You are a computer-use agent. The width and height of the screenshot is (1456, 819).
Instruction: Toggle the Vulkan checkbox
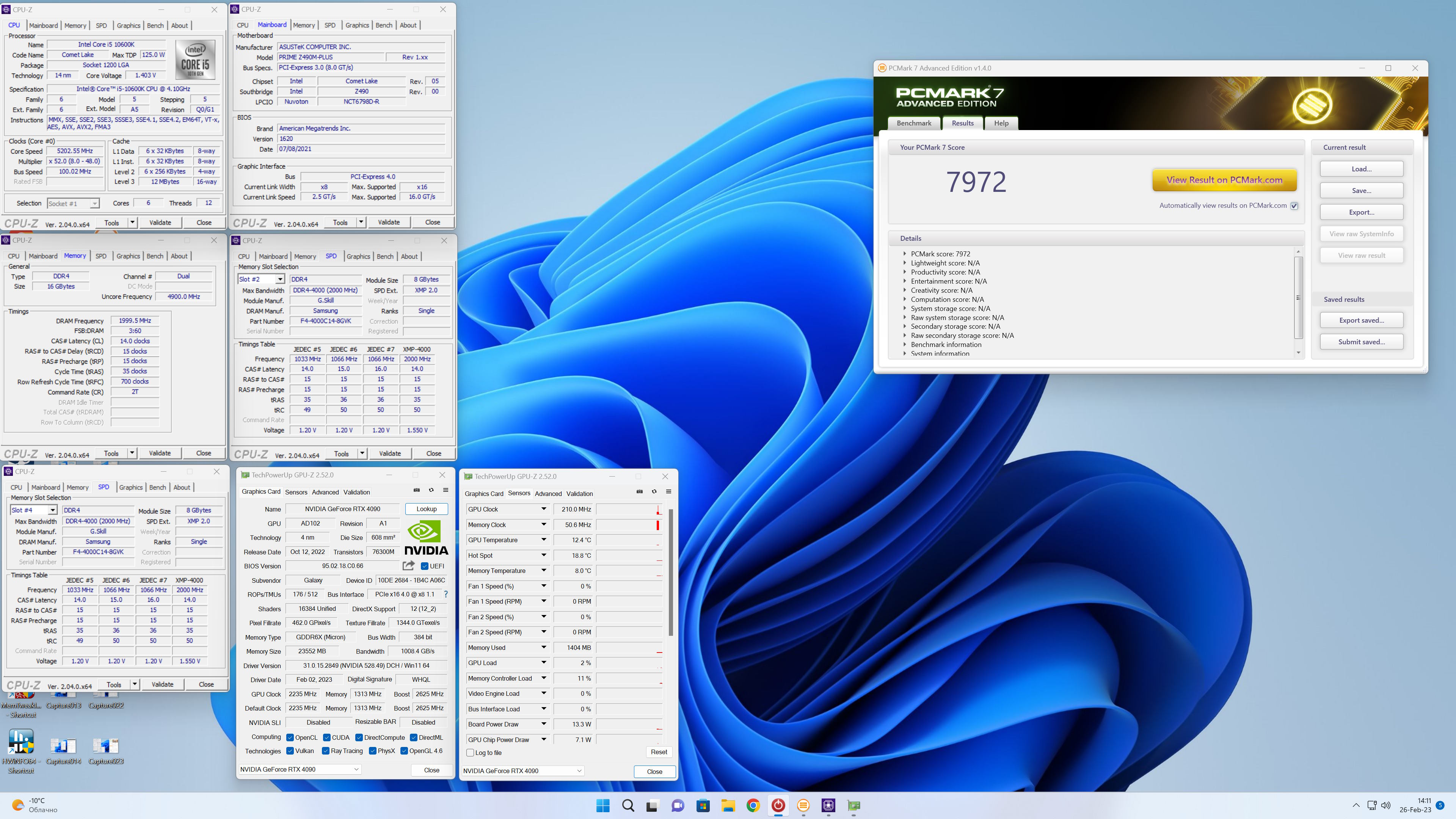[290, 751]
